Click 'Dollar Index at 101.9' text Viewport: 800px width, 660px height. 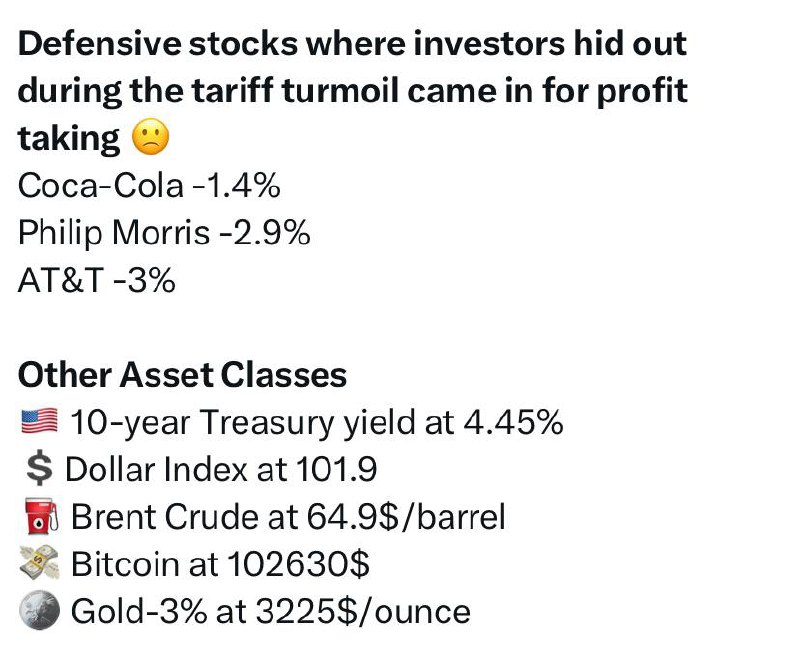[x=221, y=469]
